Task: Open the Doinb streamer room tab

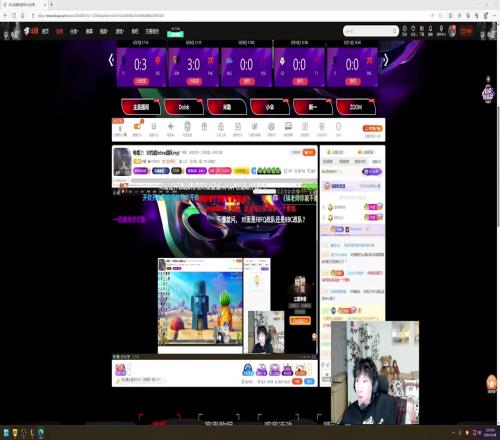Action: point(184,107)
